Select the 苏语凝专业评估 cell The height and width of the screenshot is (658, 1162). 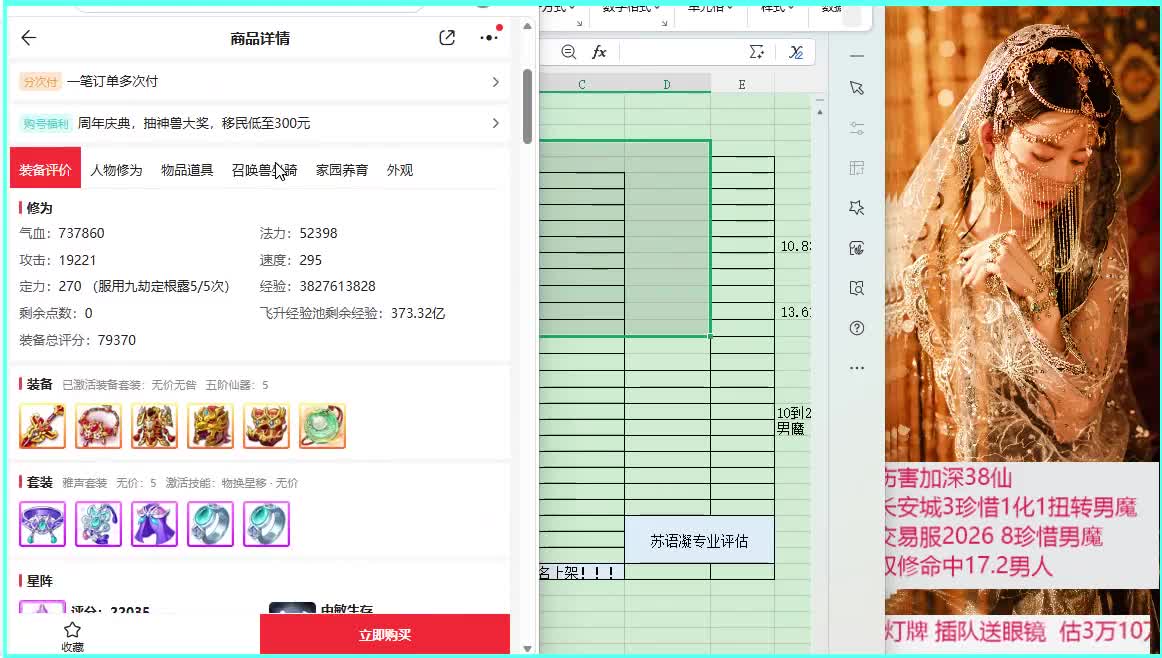699,542
